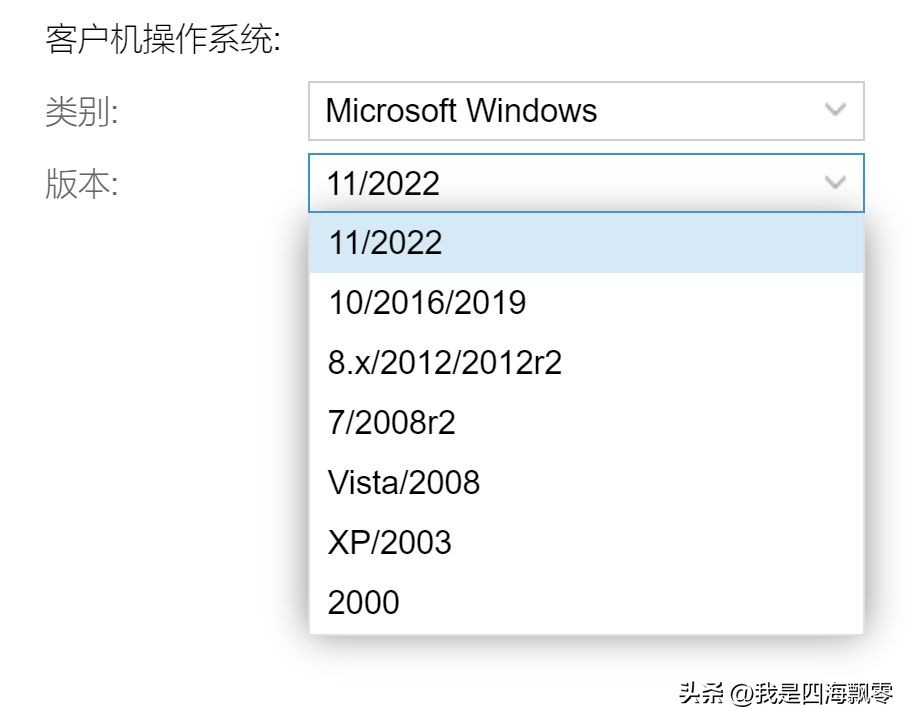Choose the Vista/2008 version entry
Screen dimensions: 914x726
404,483
